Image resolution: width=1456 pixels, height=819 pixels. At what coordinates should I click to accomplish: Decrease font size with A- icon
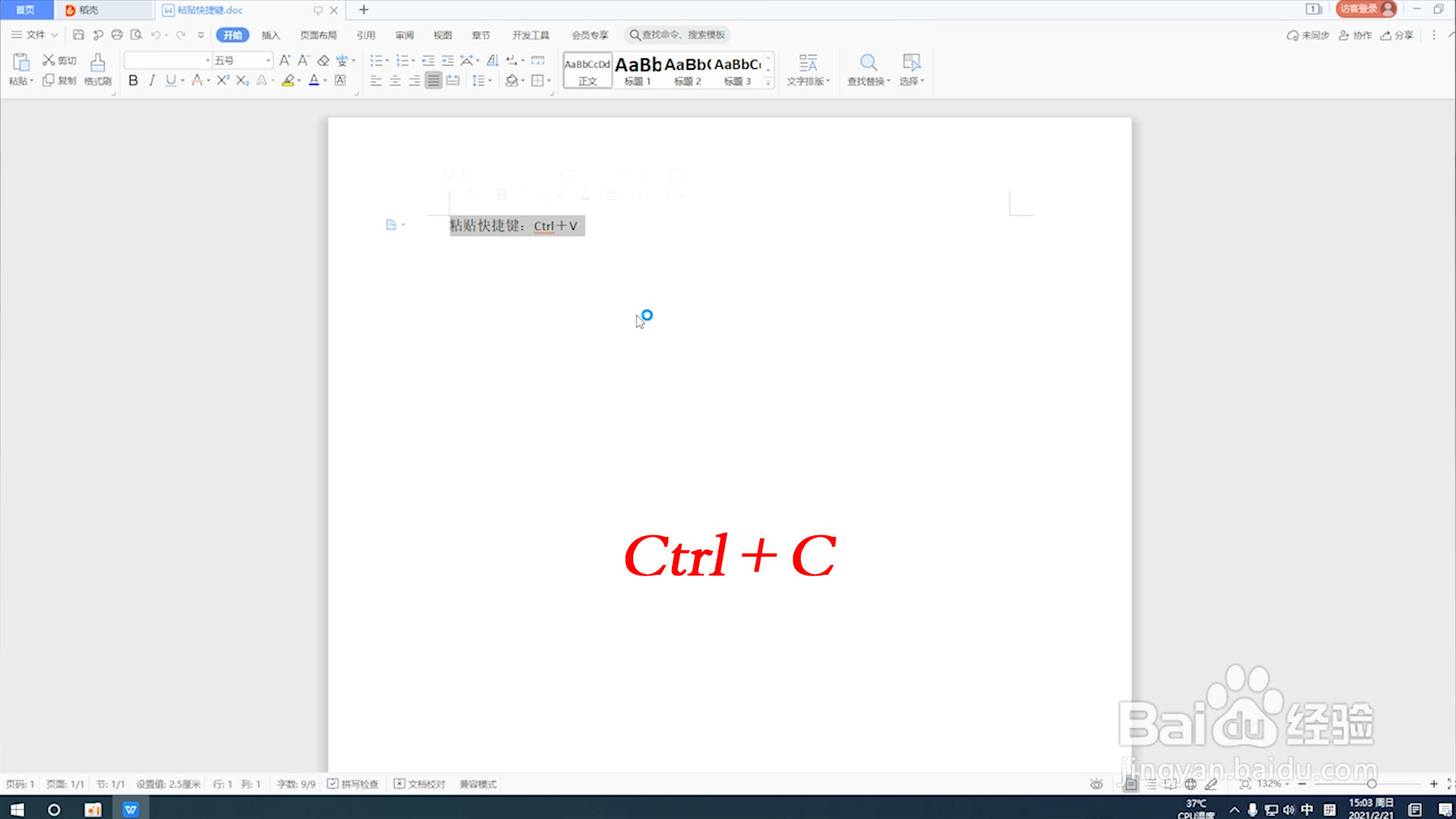click(x=303, y=60)
